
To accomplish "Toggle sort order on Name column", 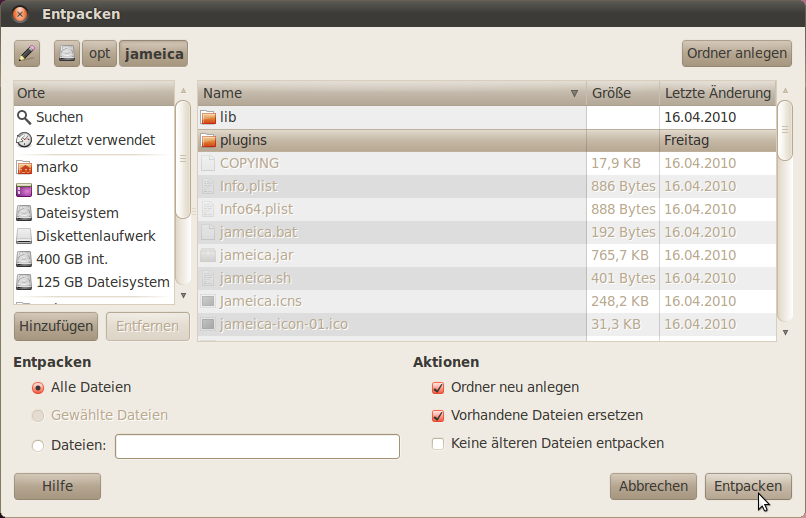I will 392,93.
